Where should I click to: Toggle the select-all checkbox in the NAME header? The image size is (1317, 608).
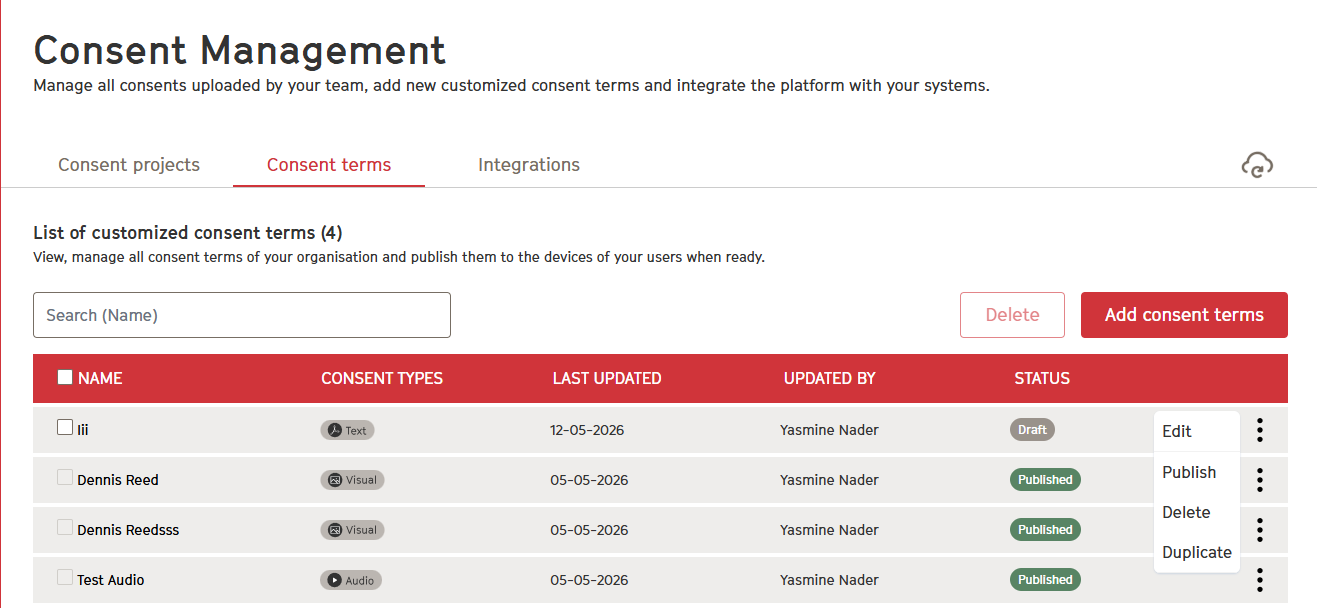point(65,377)
